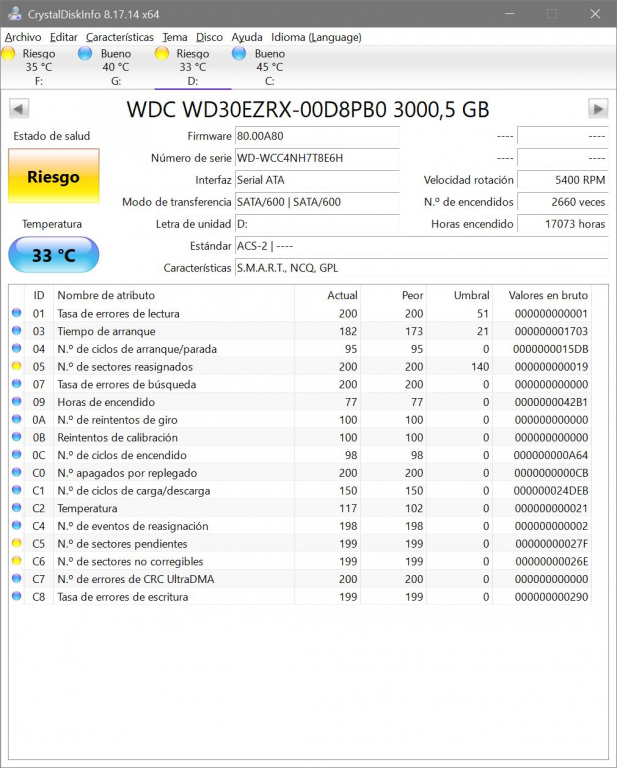Click the Valores en bruto column header
This screenshot has height=768, width=617.
coord(547,295)
